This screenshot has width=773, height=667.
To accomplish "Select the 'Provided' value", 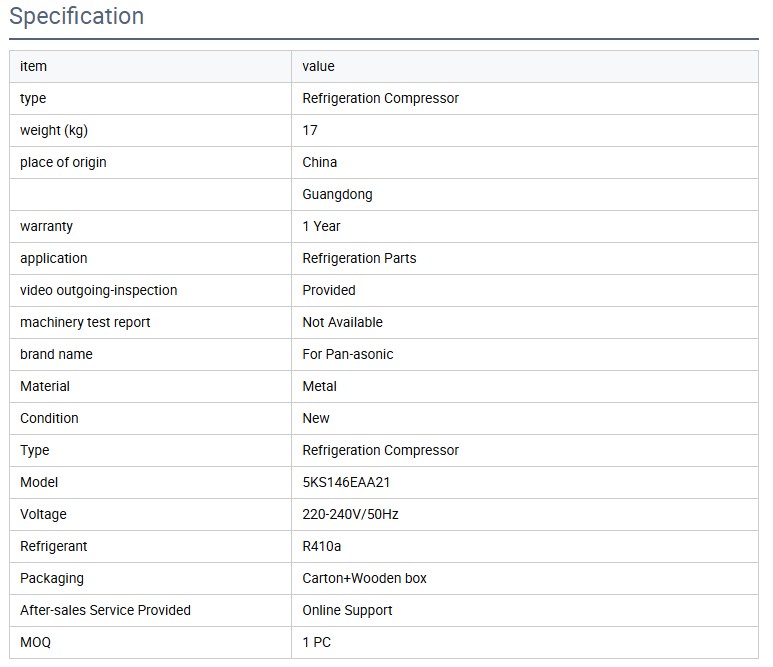I will point(329,290).
